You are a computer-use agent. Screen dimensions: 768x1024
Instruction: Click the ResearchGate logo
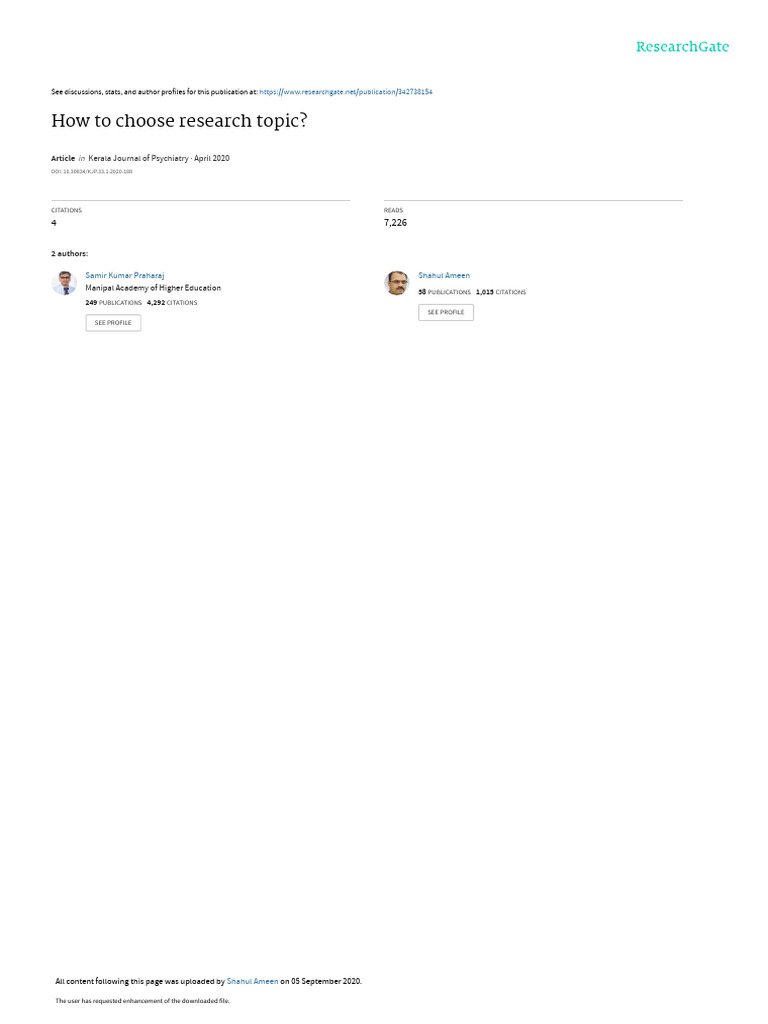[x=682, y=47]
